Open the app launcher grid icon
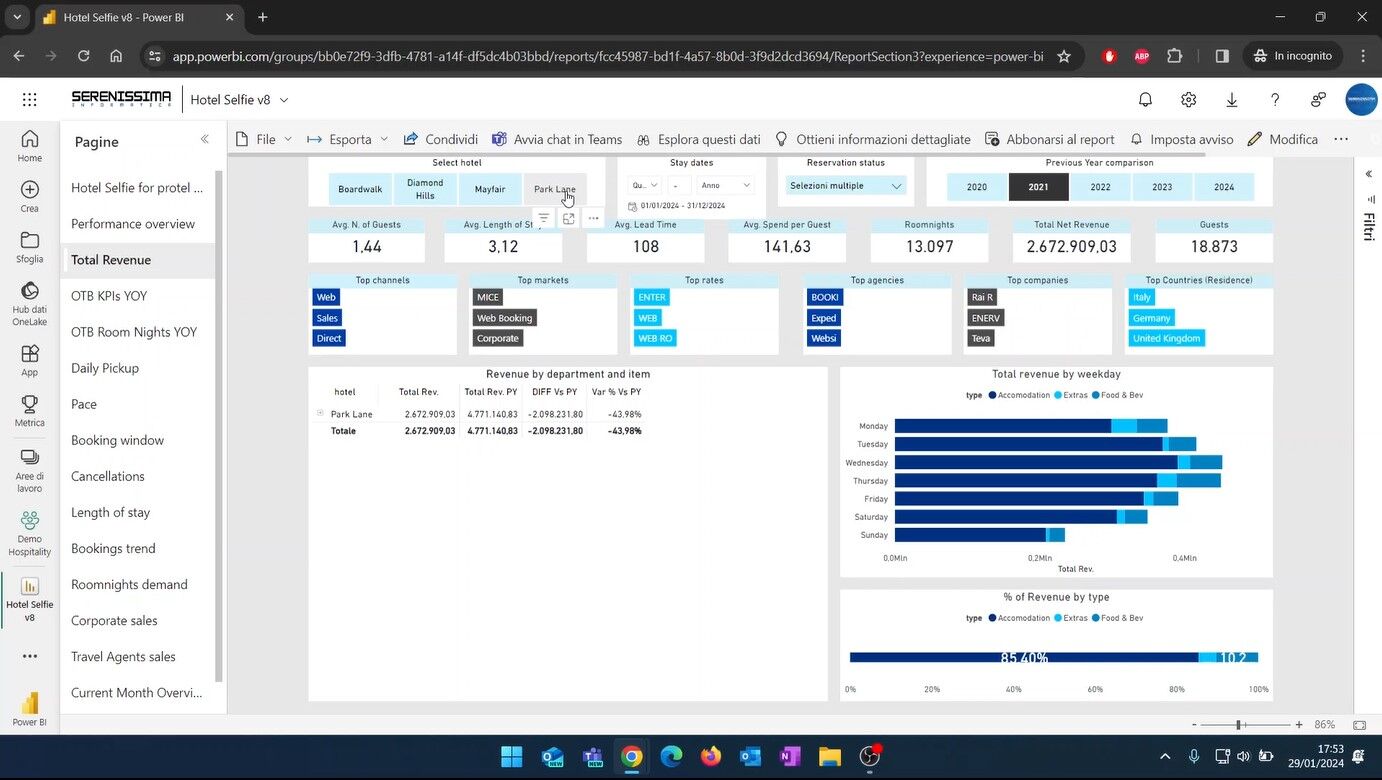Image resolution: width=1382 pixels, height=780 pixels. tap(29, 100)
